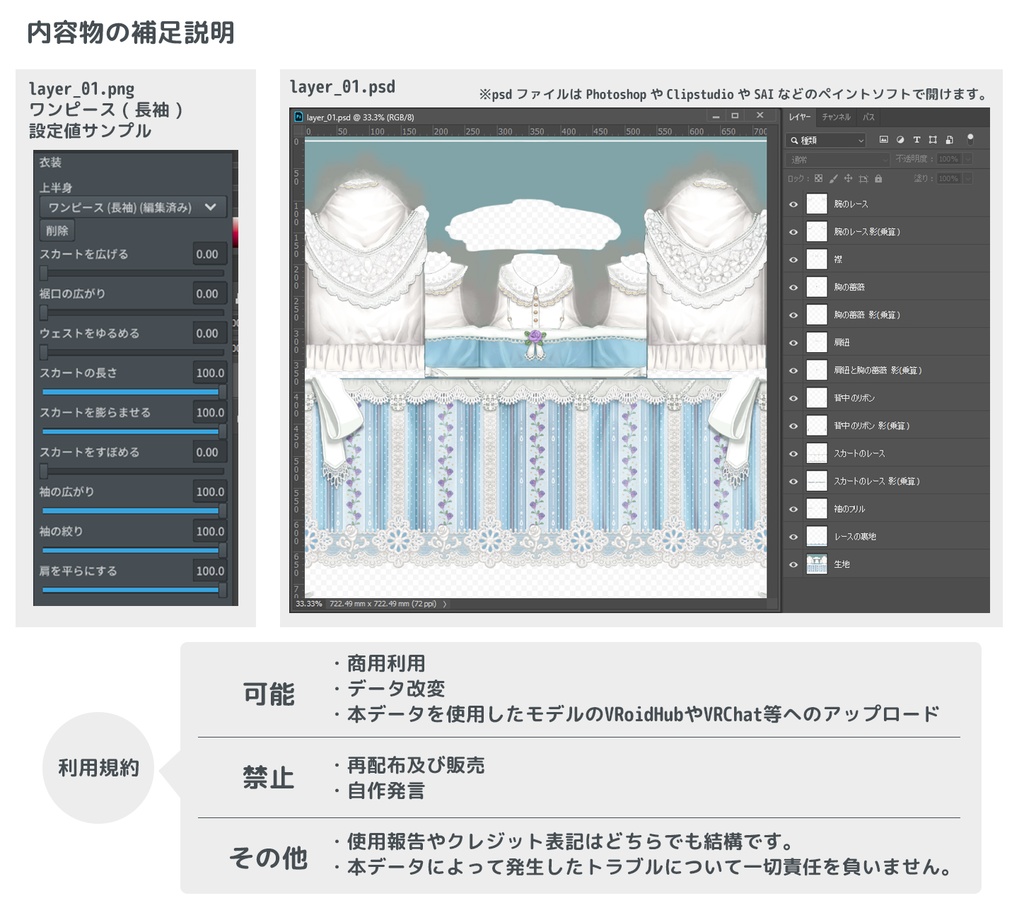Select the filter for pixel layers icon
Screen dimensions: 1024x915
(885, 140)
